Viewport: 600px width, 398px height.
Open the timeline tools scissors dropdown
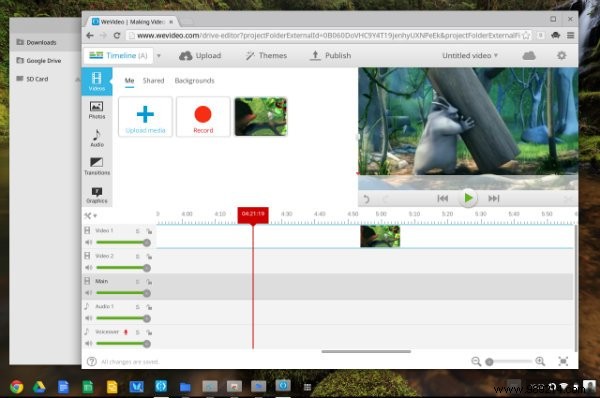coord(91,216)
